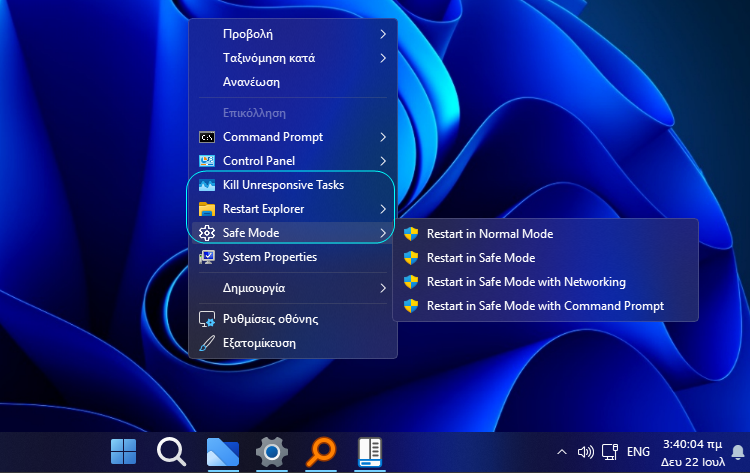Screen dimensions: 750x473
Task: Click shield icon beside Restart in Normal Mode
Action: [411, 234]
